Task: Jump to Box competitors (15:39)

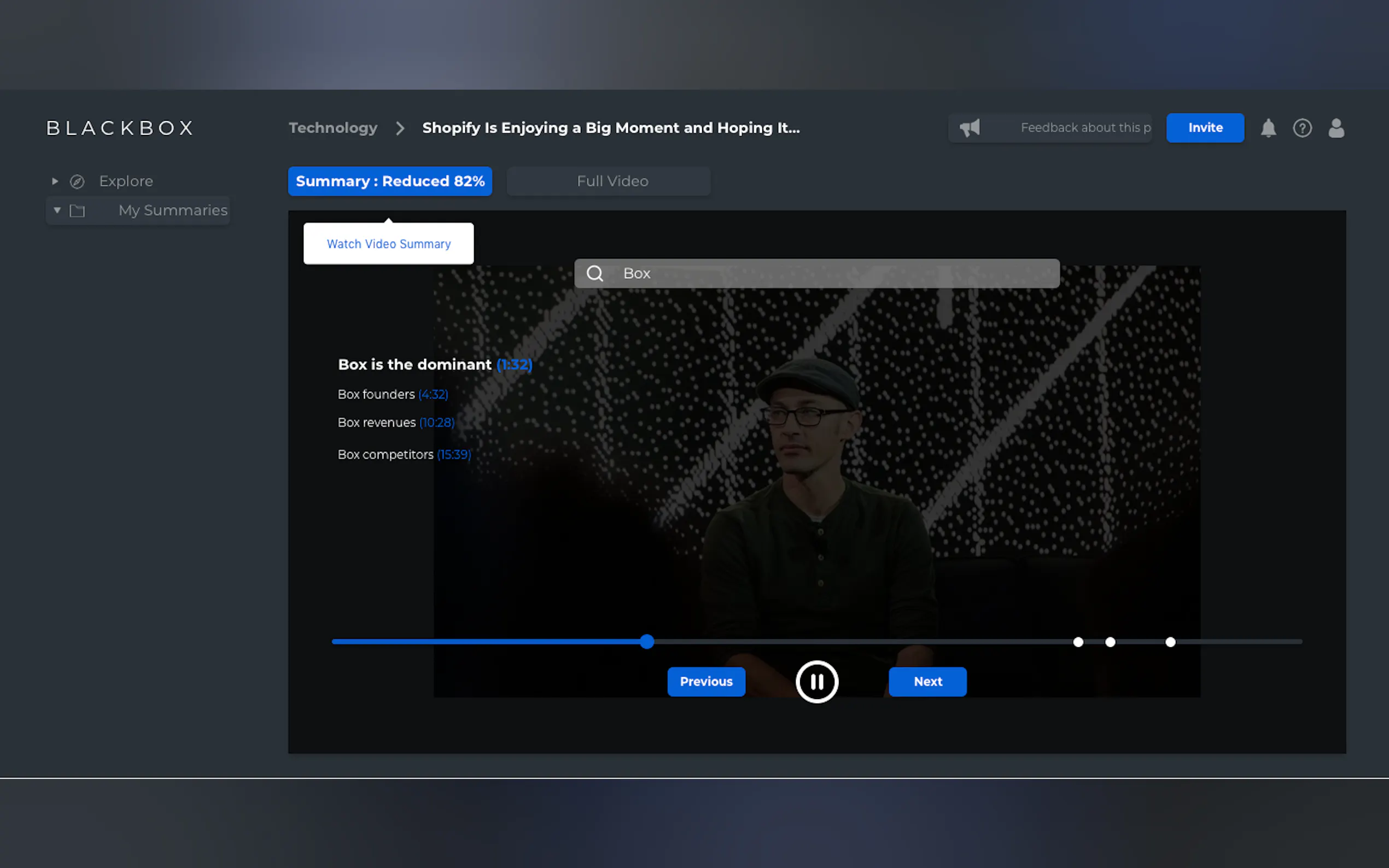Action: pyautogui.click(x=404, y=455)
